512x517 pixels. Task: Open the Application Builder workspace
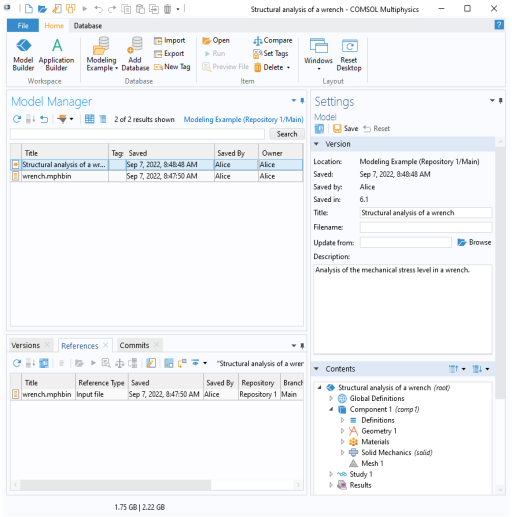tap(56, 54)
